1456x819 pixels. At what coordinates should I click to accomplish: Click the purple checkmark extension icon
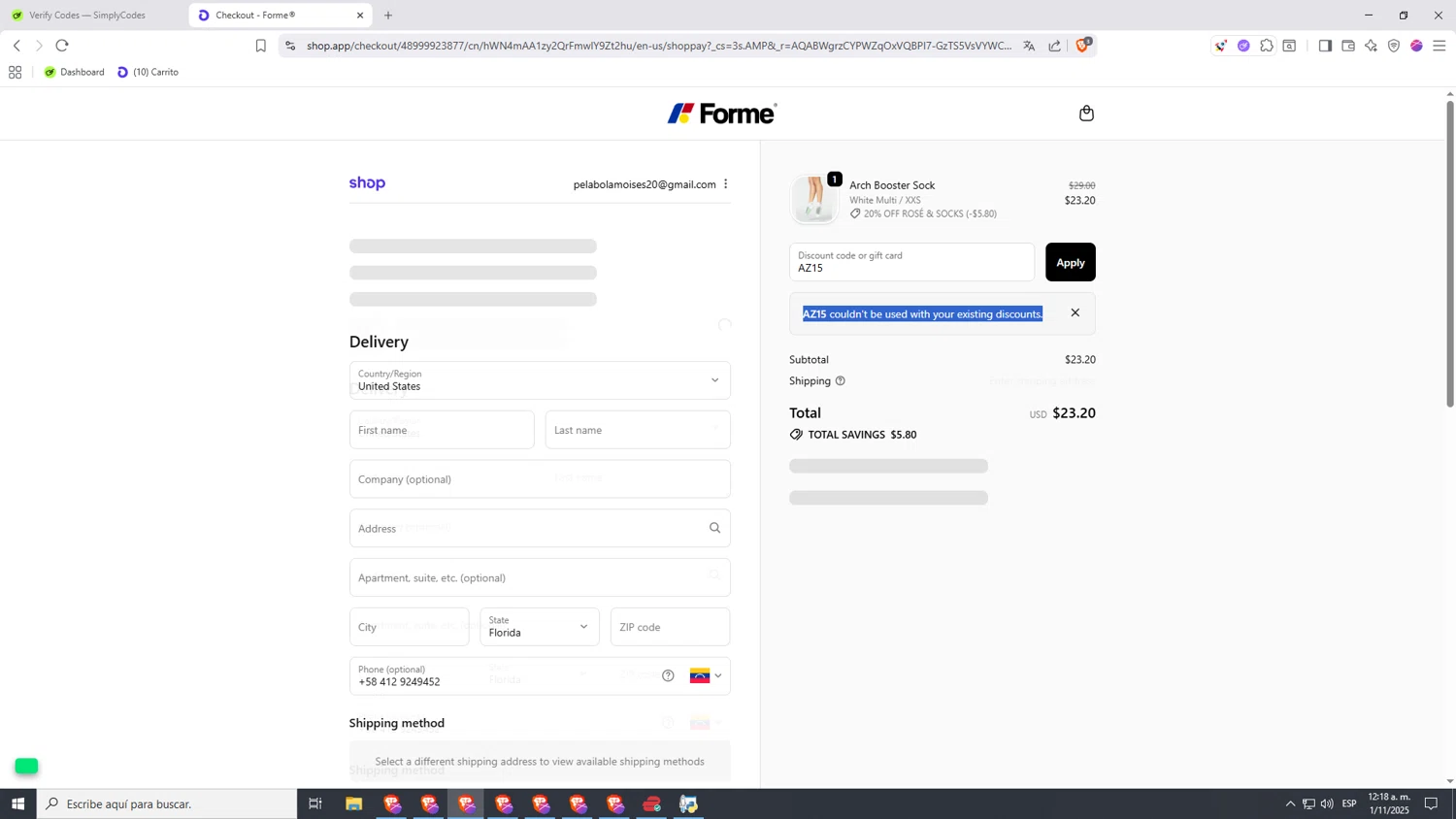coord(1243,46)
